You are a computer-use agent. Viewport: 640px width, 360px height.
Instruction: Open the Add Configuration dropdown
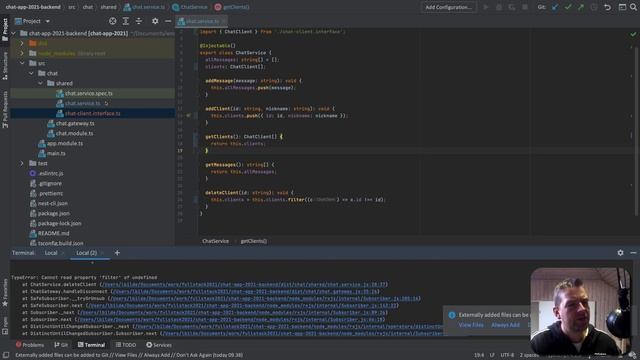click(x=448, y=7)
